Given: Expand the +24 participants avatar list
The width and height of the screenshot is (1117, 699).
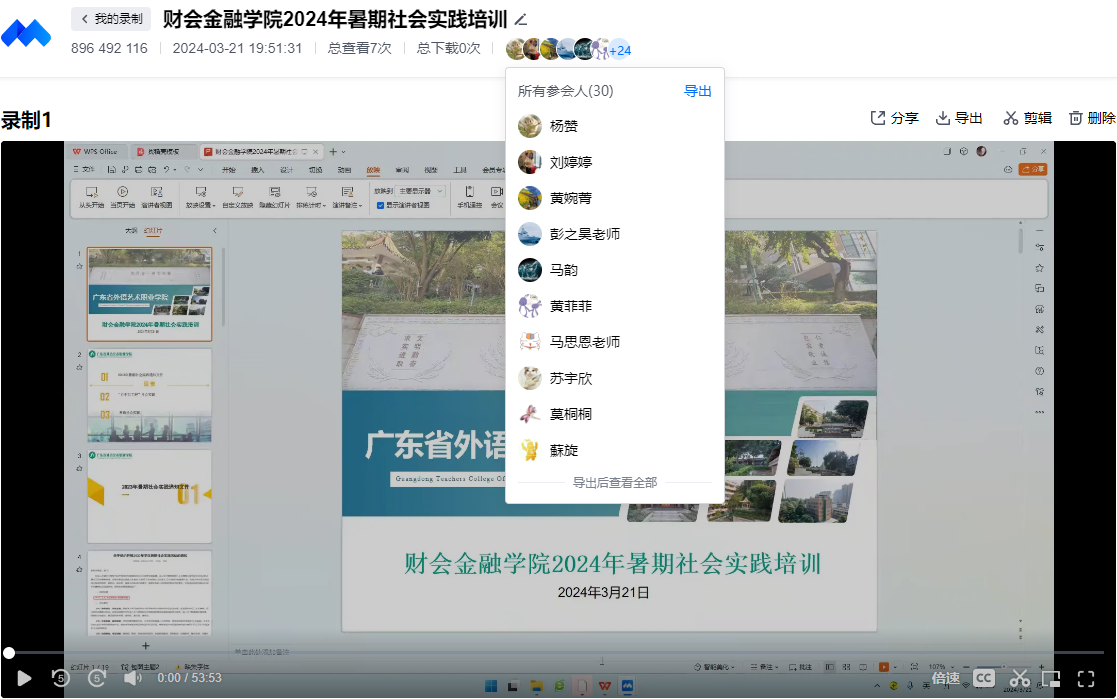Looking at the screenshot, I should pyautogui.click(x=620, y=50).
